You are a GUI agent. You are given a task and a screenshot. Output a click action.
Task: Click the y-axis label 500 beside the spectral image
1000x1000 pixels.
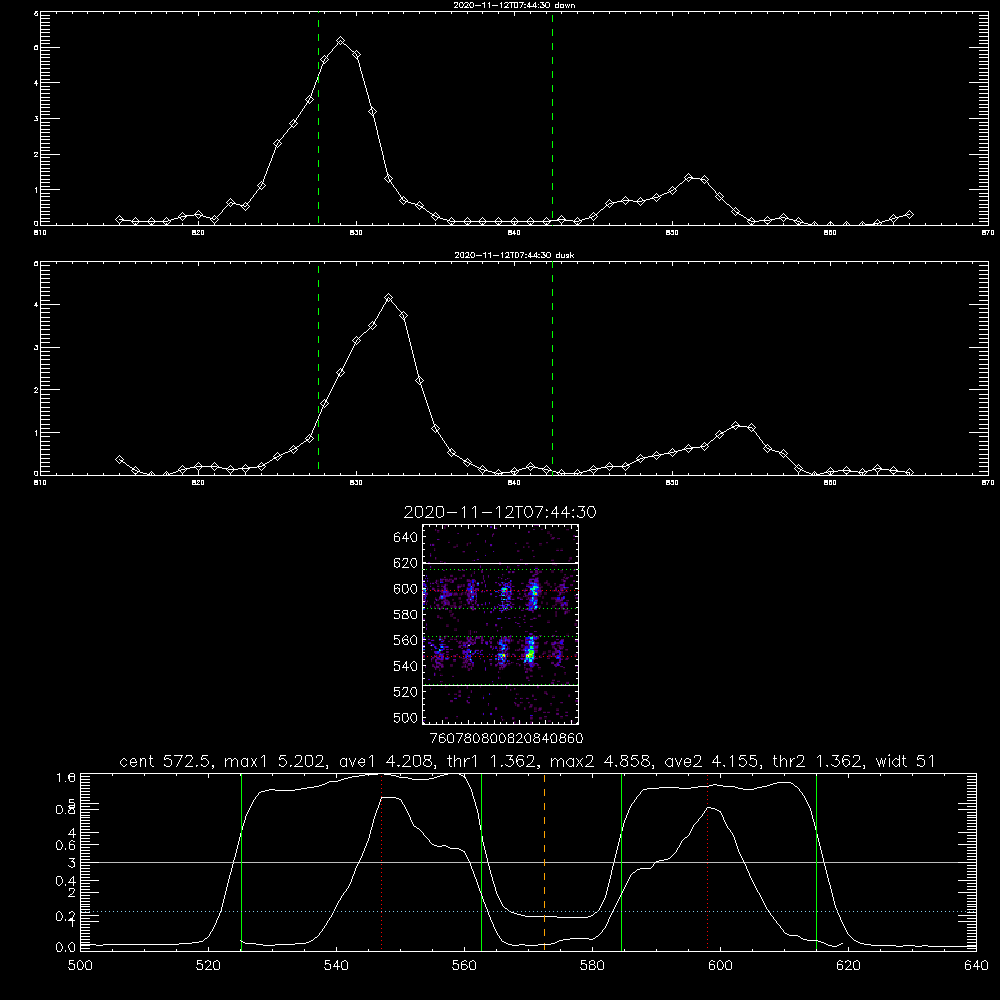406,718
